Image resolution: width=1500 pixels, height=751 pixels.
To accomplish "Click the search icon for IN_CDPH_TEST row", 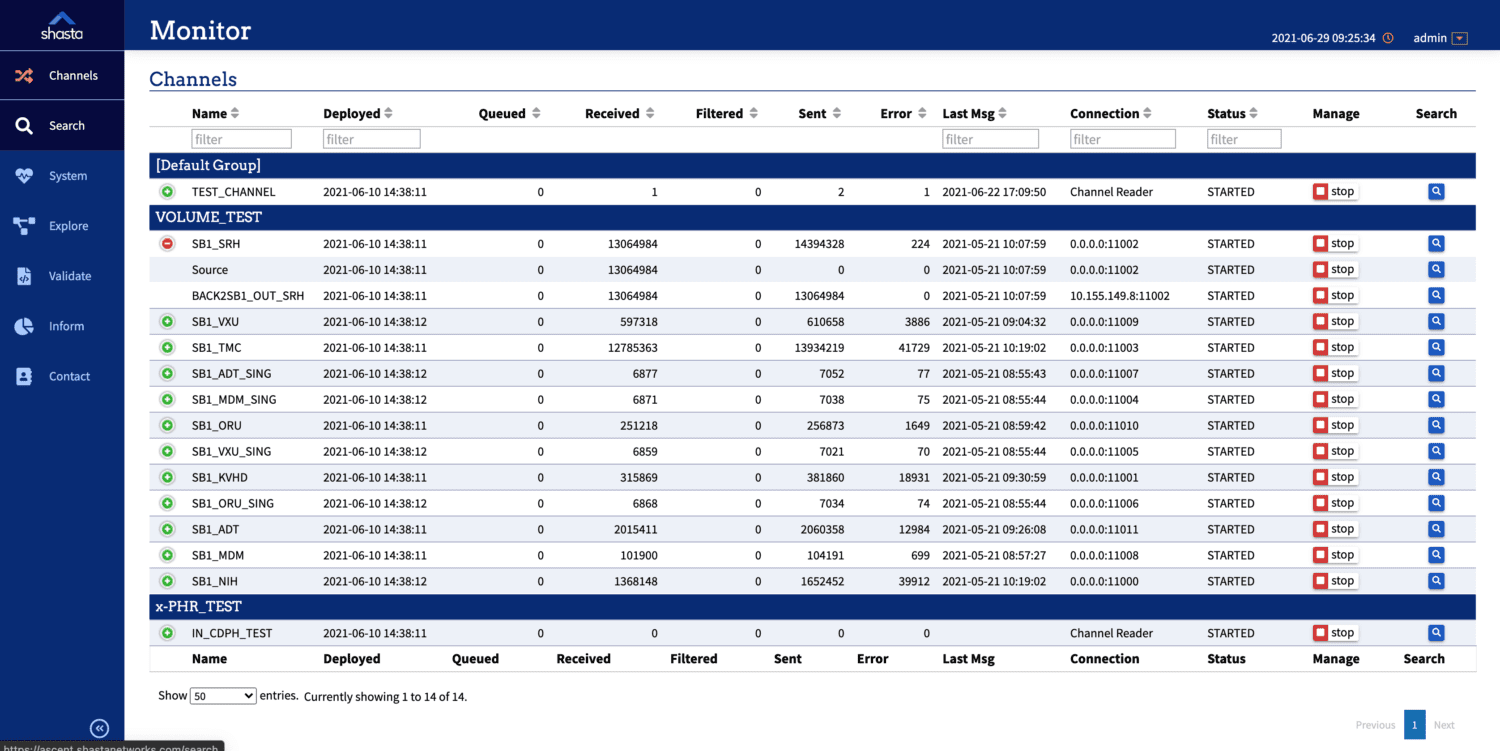I will tap(1436, 633).
